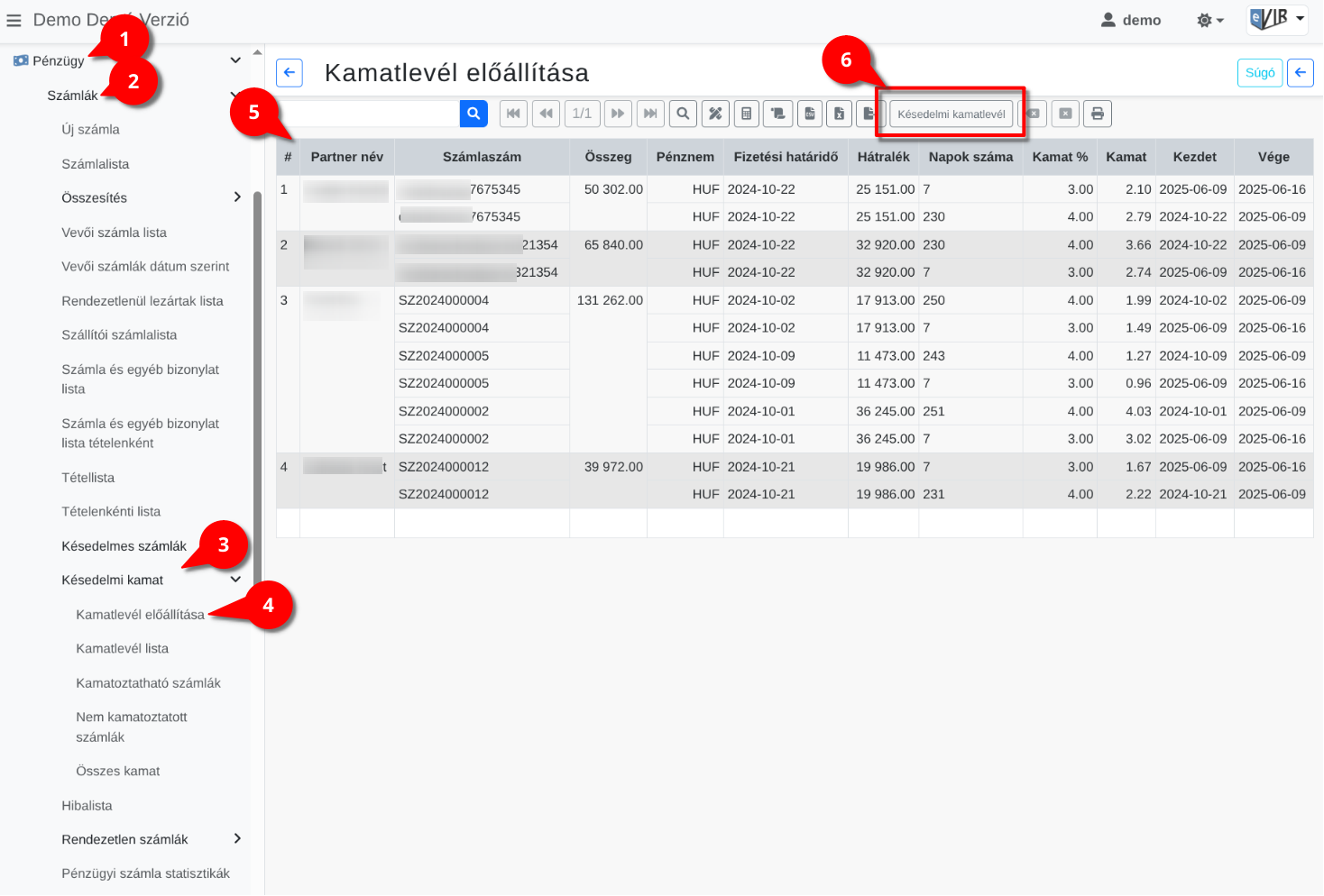1324x896 pixels.
Task: Collapse the Számlák submenu
Action: (x=235, y=95)
